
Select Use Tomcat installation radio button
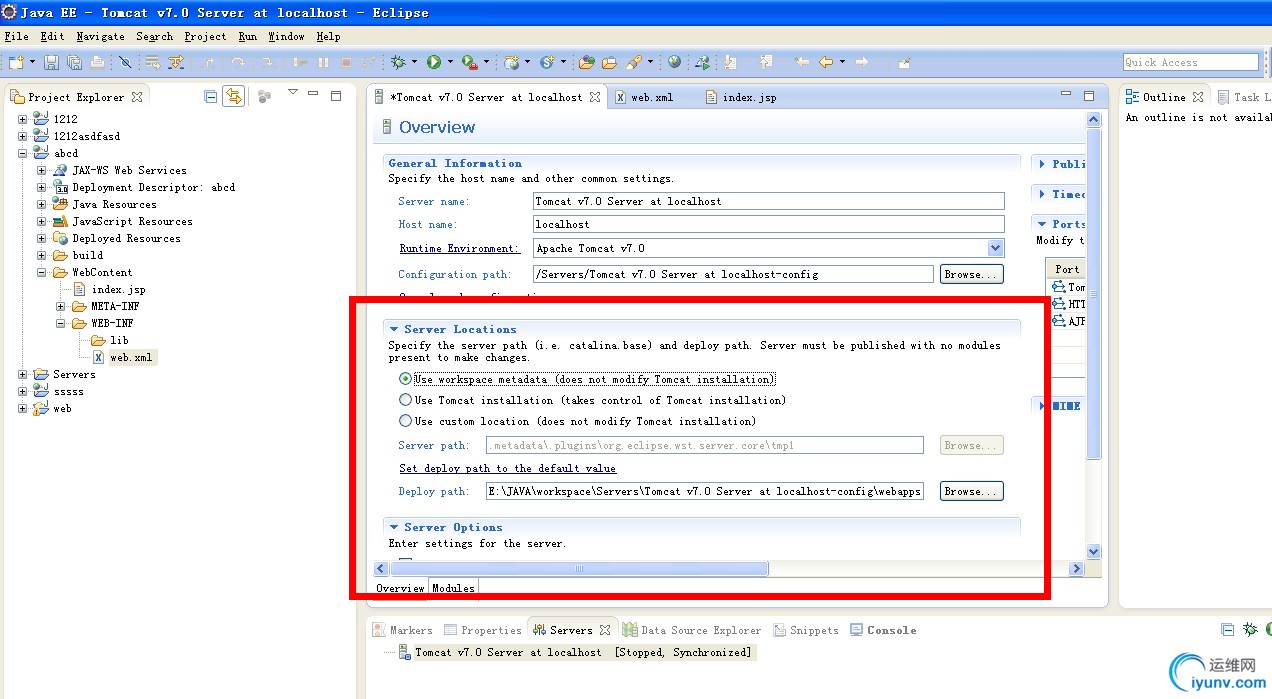click(x=405, y=400)
